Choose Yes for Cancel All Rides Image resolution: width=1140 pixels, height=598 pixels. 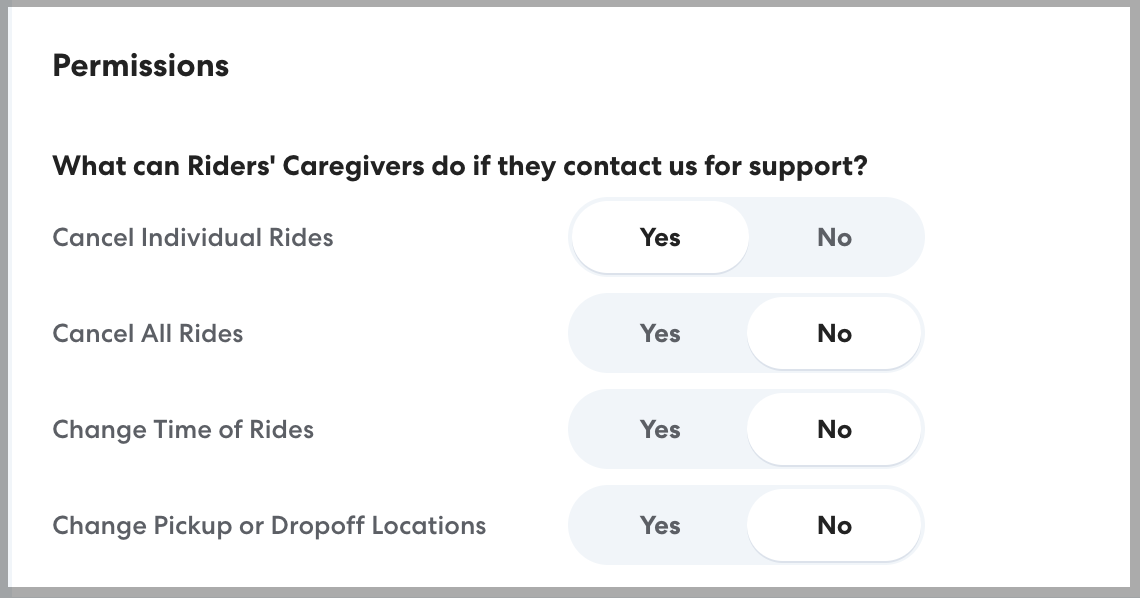pos(660,333)
